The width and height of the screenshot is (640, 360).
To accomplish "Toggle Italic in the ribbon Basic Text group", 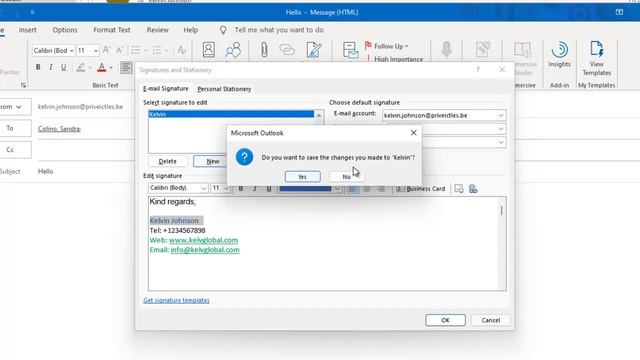I will pos(51,67).
